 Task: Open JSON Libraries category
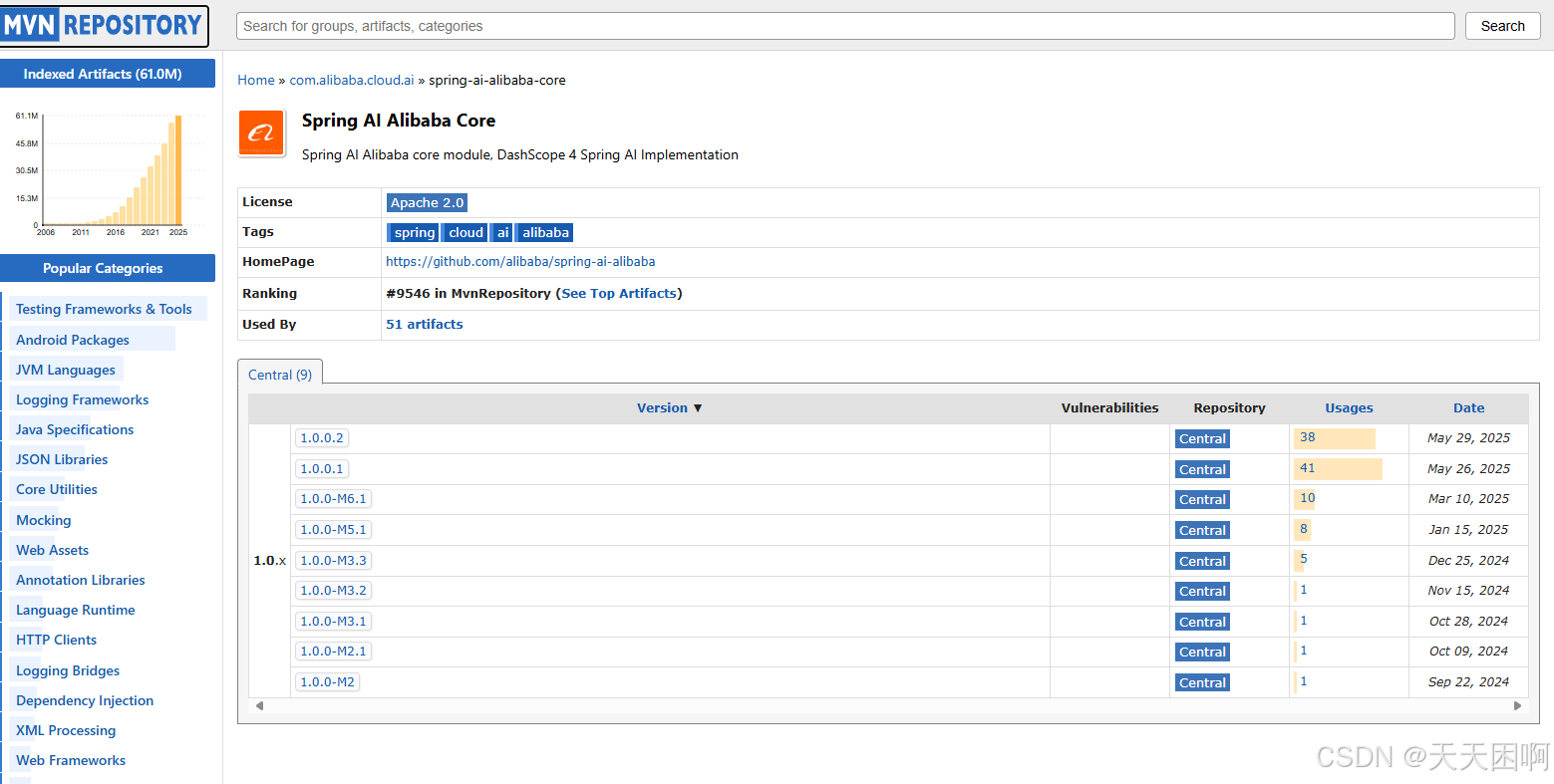pos(62,459)
